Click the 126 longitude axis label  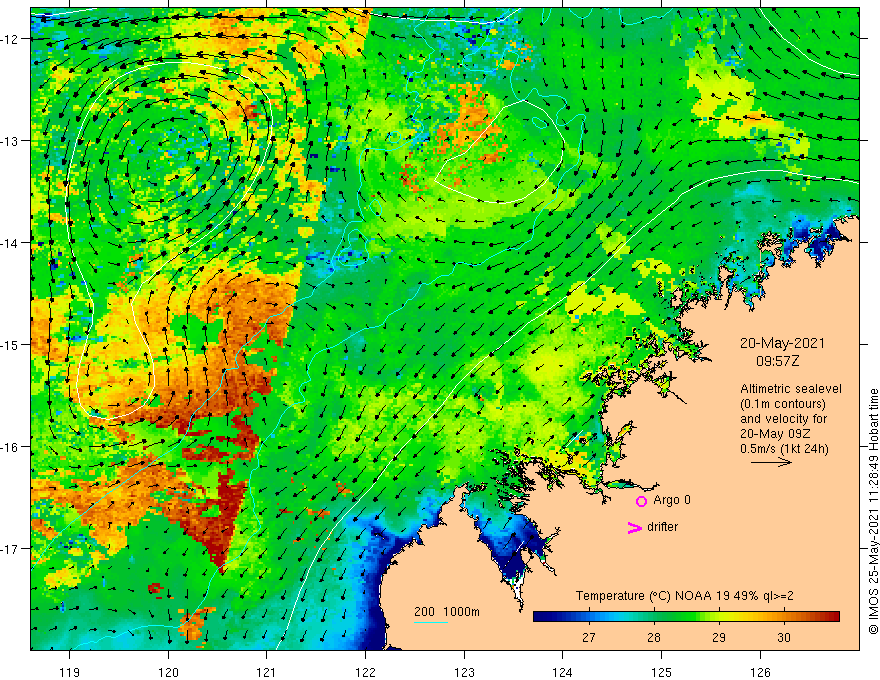coord(760,672)
